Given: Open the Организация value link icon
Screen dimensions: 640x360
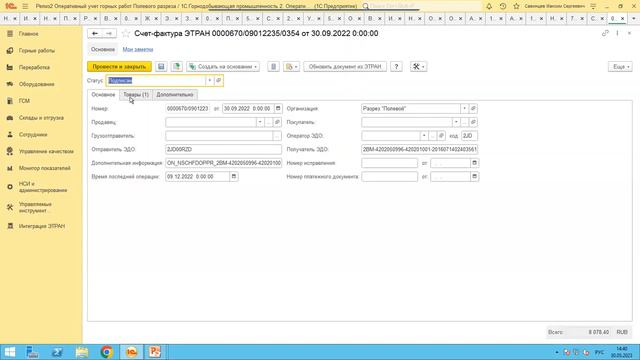Looking at the screenshot, I should pos(473,109).
